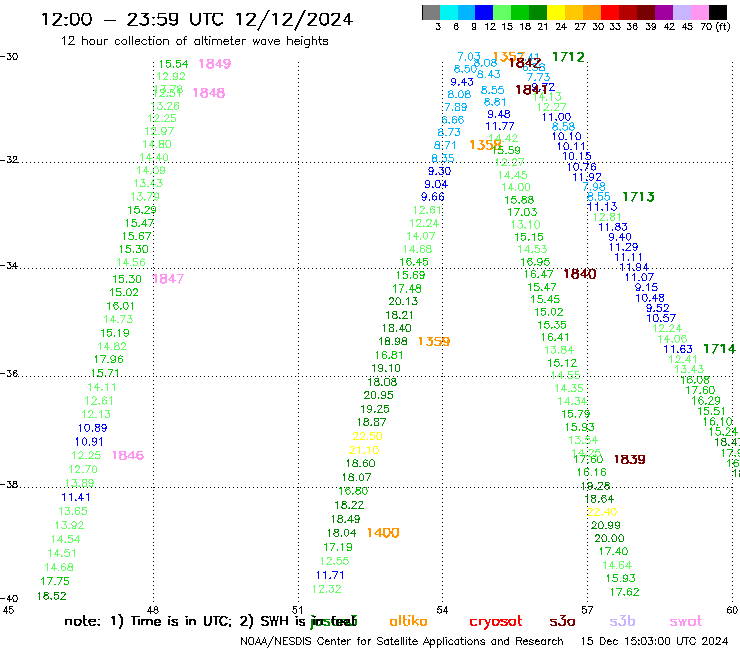This screenshot has height=650, width=740.
Task: Click the 'altika' satellite legend label
Action: point(408,621)
